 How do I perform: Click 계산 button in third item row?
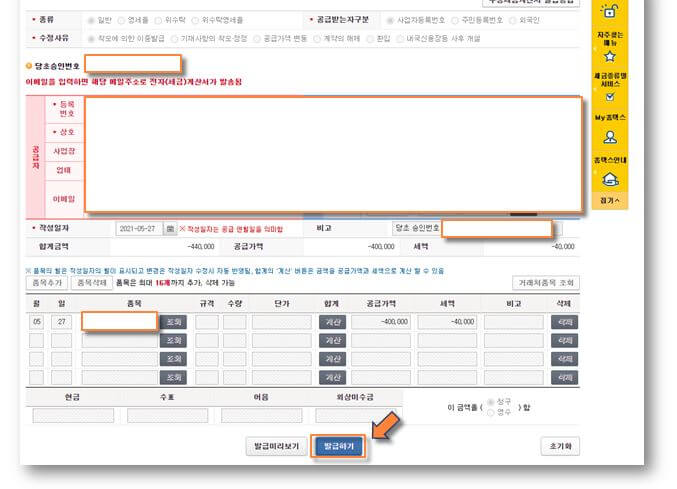(x=332, y=359)
